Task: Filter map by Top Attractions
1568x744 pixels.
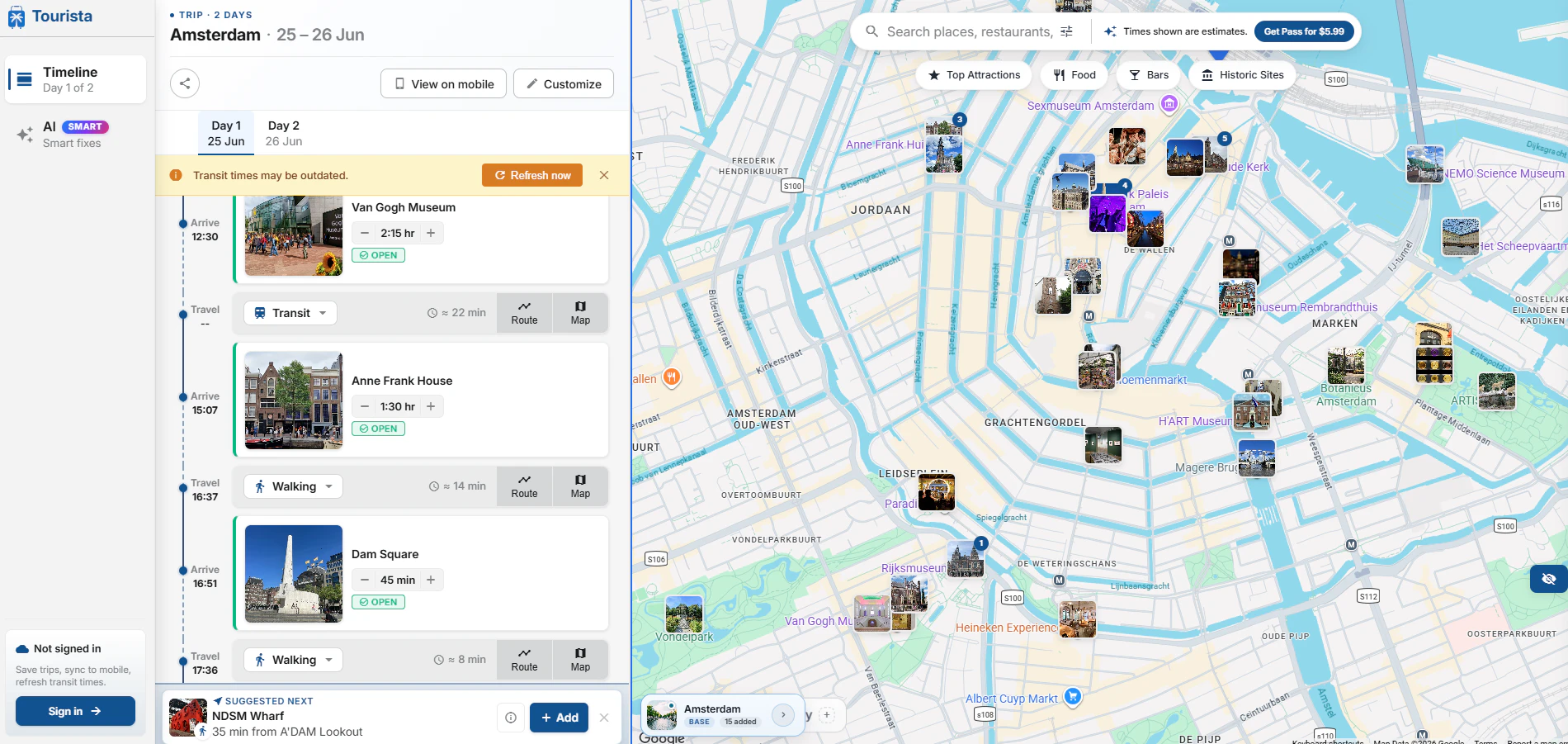Action: click(974, 75)
